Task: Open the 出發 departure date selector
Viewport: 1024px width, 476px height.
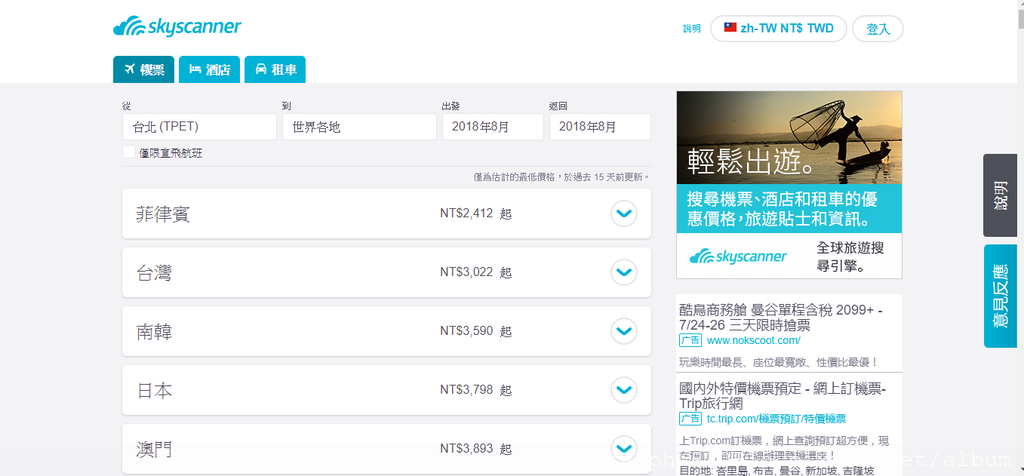Action: 492,127
